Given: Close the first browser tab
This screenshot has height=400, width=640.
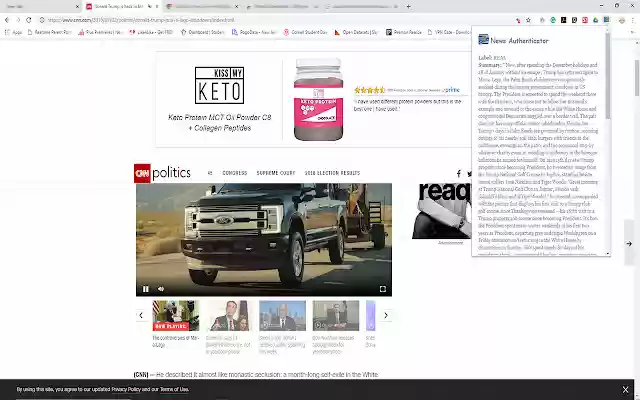Looking at the screenshot, I should 78,7.
